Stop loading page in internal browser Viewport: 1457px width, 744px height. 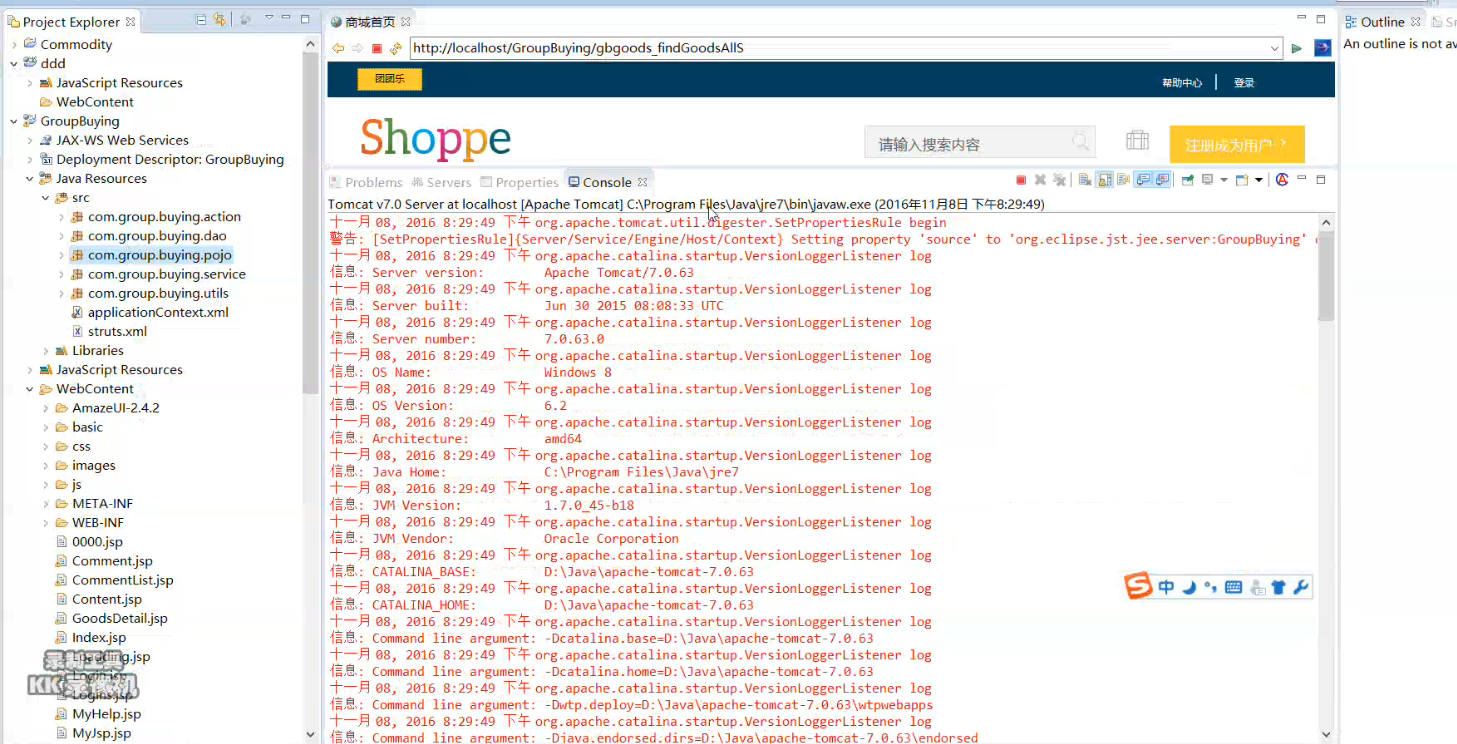377,48
